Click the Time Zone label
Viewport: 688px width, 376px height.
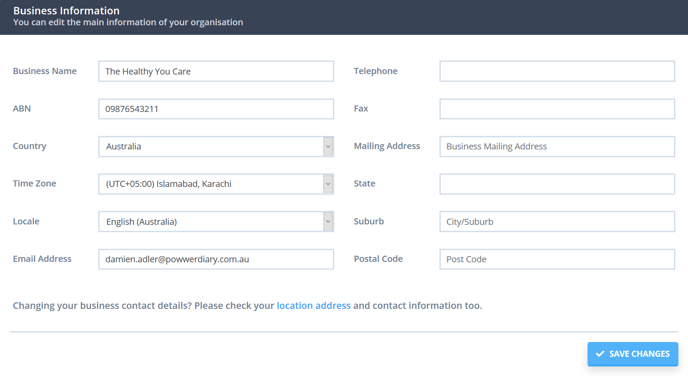34,183
